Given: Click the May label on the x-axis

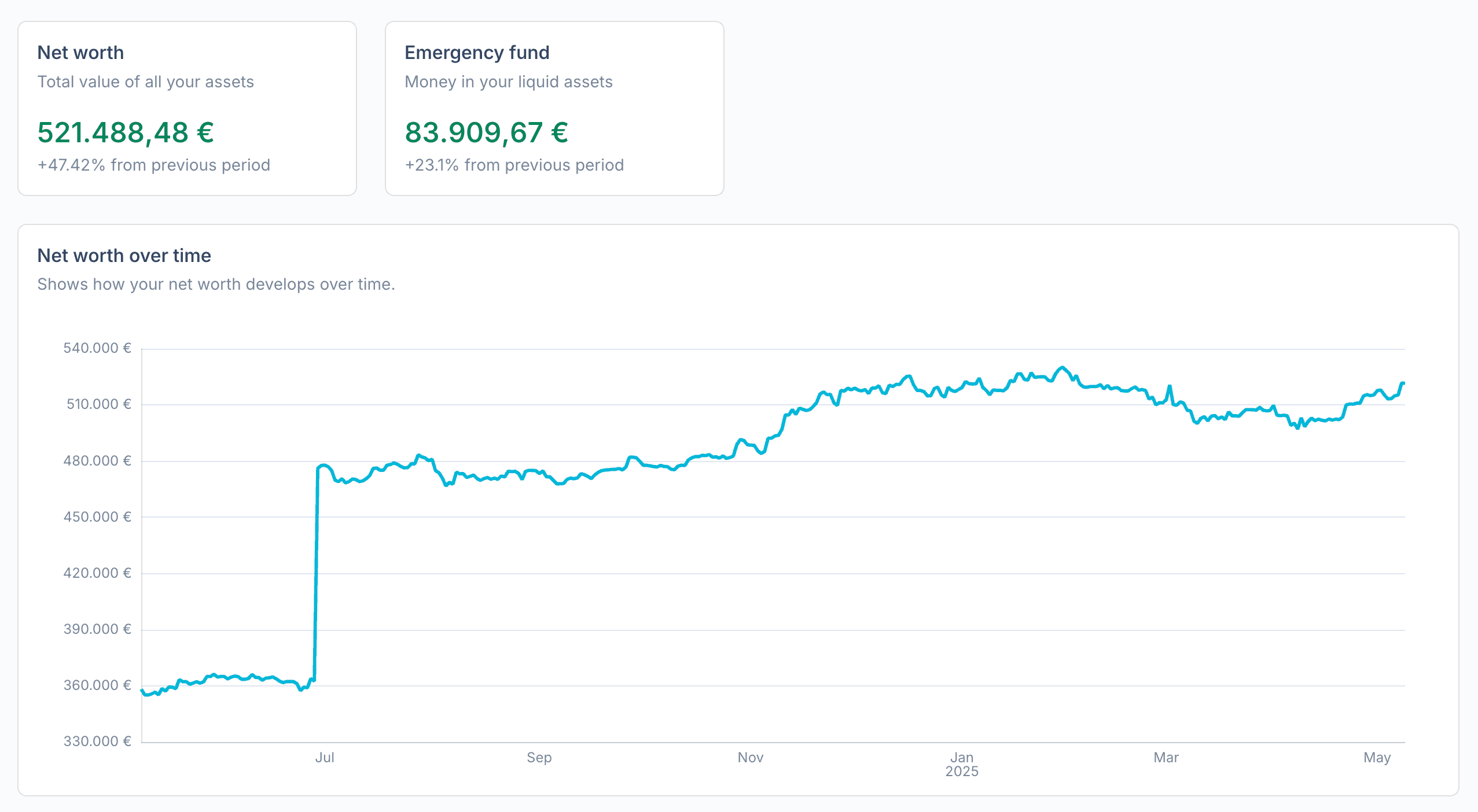Looking at the screenshot, I should click(1377, 758).
